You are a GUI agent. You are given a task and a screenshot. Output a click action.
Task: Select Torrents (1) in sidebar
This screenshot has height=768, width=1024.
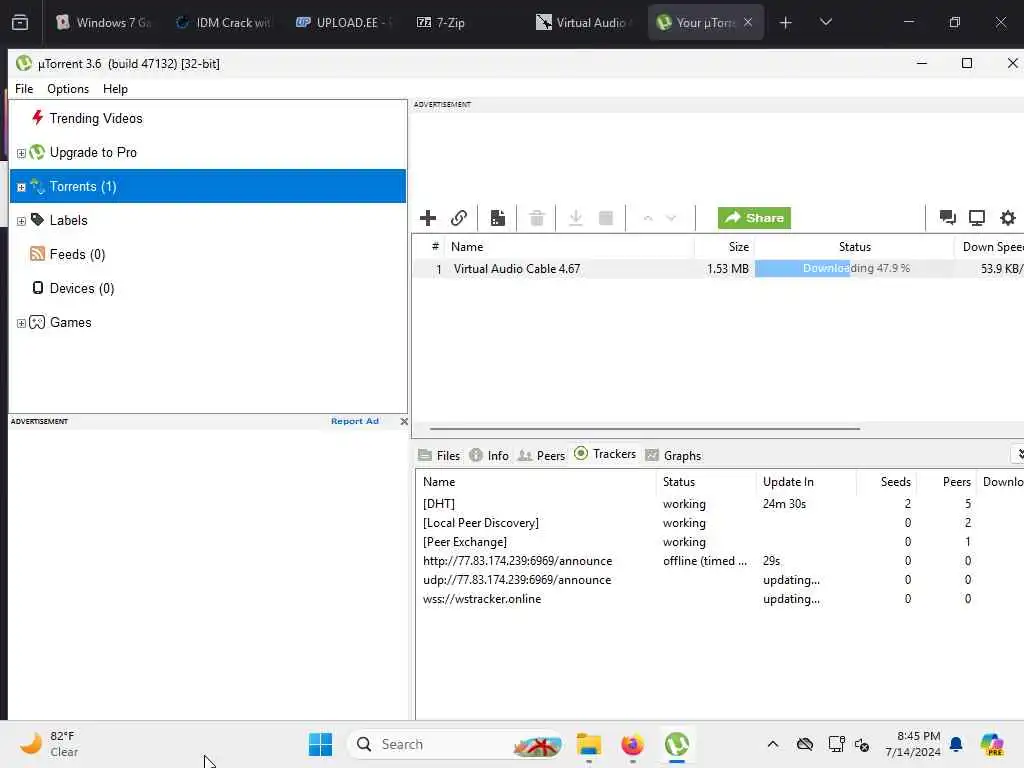(208, 186)
